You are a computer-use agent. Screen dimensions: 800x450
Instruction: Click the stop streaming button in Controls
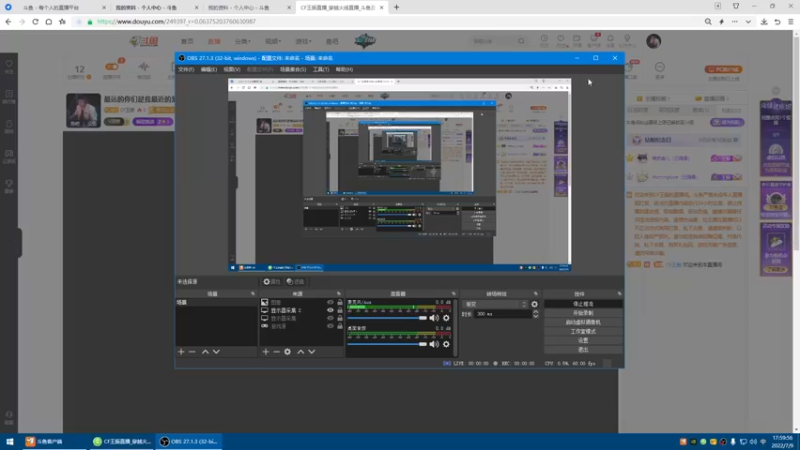coord(583,304)
